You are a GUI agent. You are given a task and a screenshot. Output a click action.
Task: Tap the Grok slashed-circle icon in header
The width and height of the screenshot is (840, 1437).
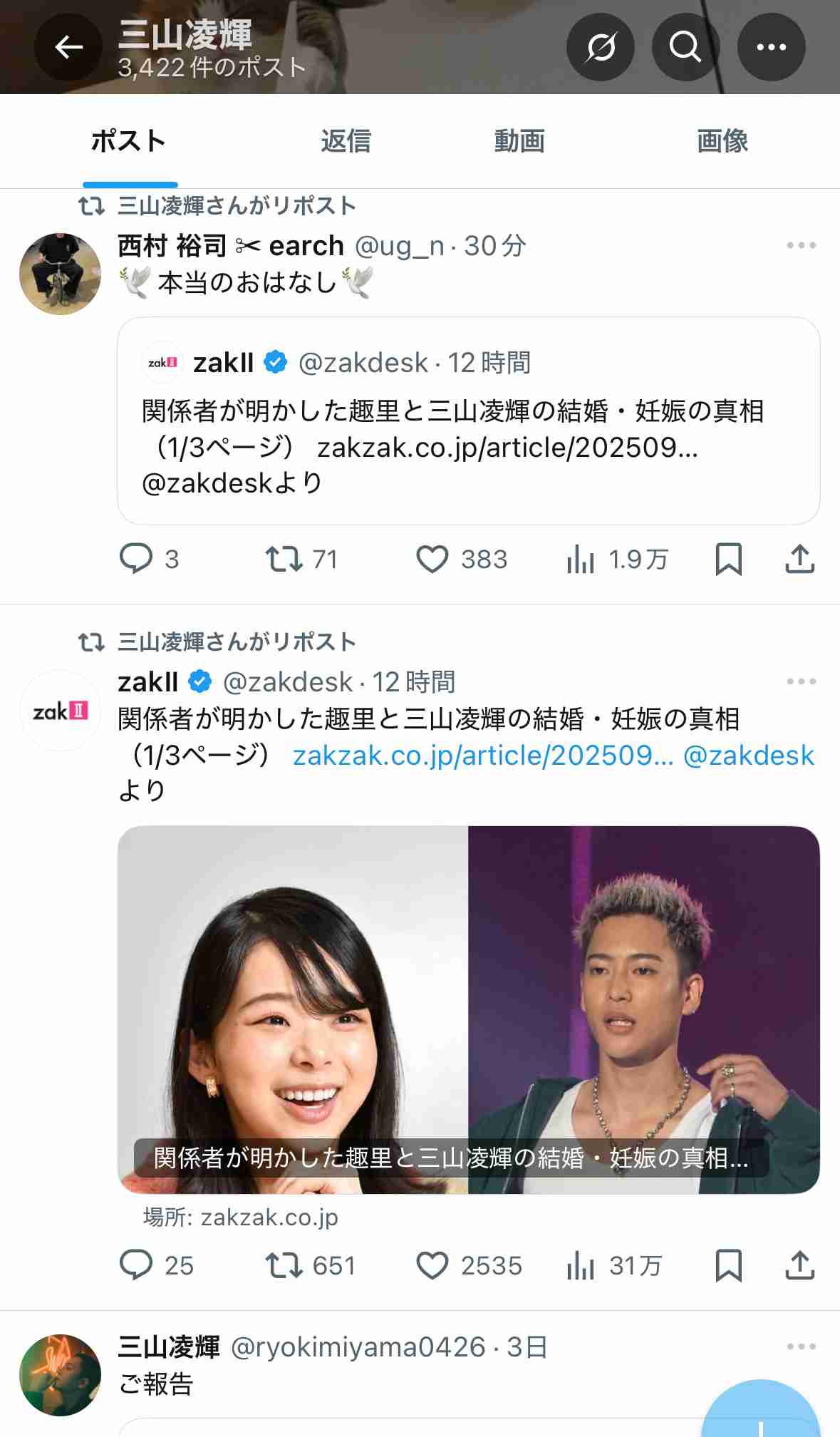(600, 48)
